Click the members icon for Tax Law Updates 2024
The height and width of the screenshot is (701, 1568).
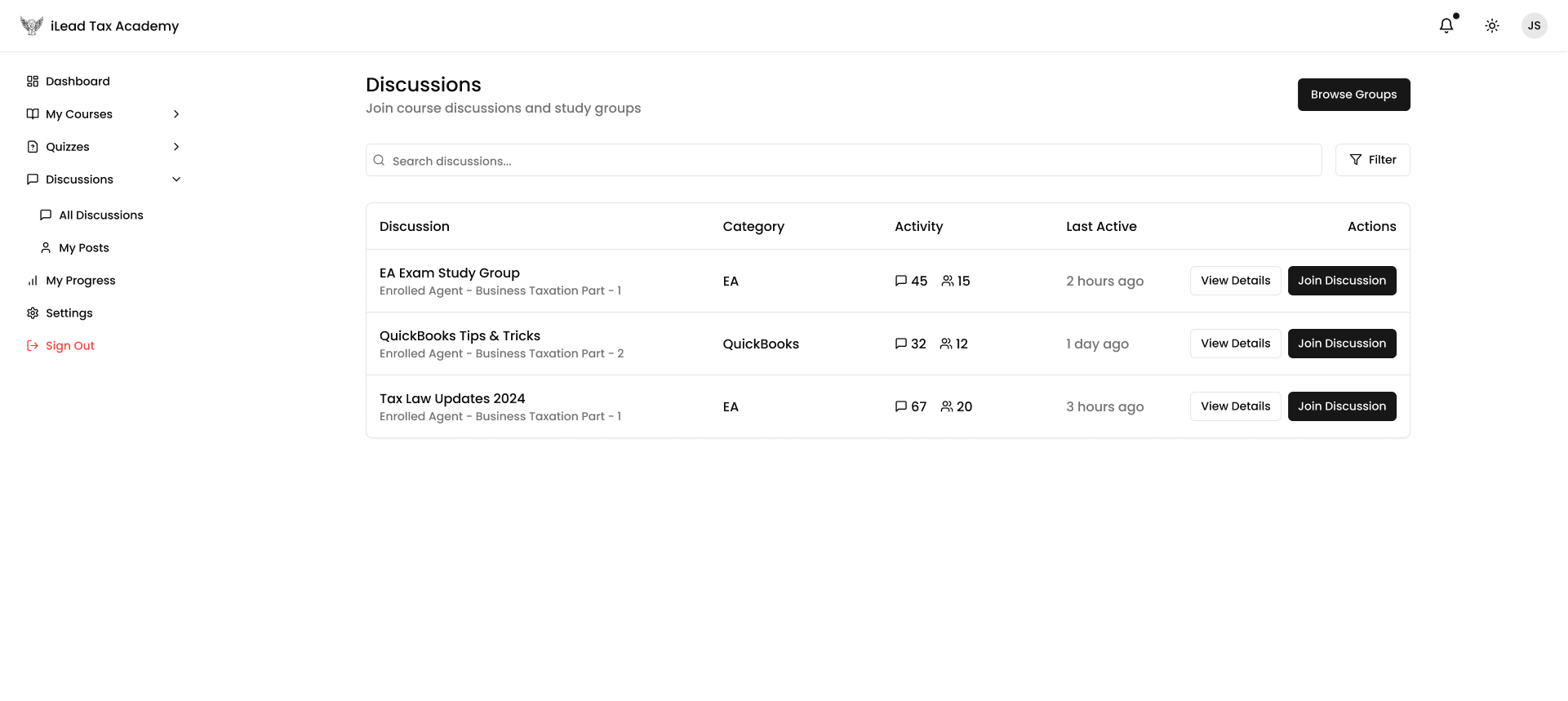click(x=946, y=406)
